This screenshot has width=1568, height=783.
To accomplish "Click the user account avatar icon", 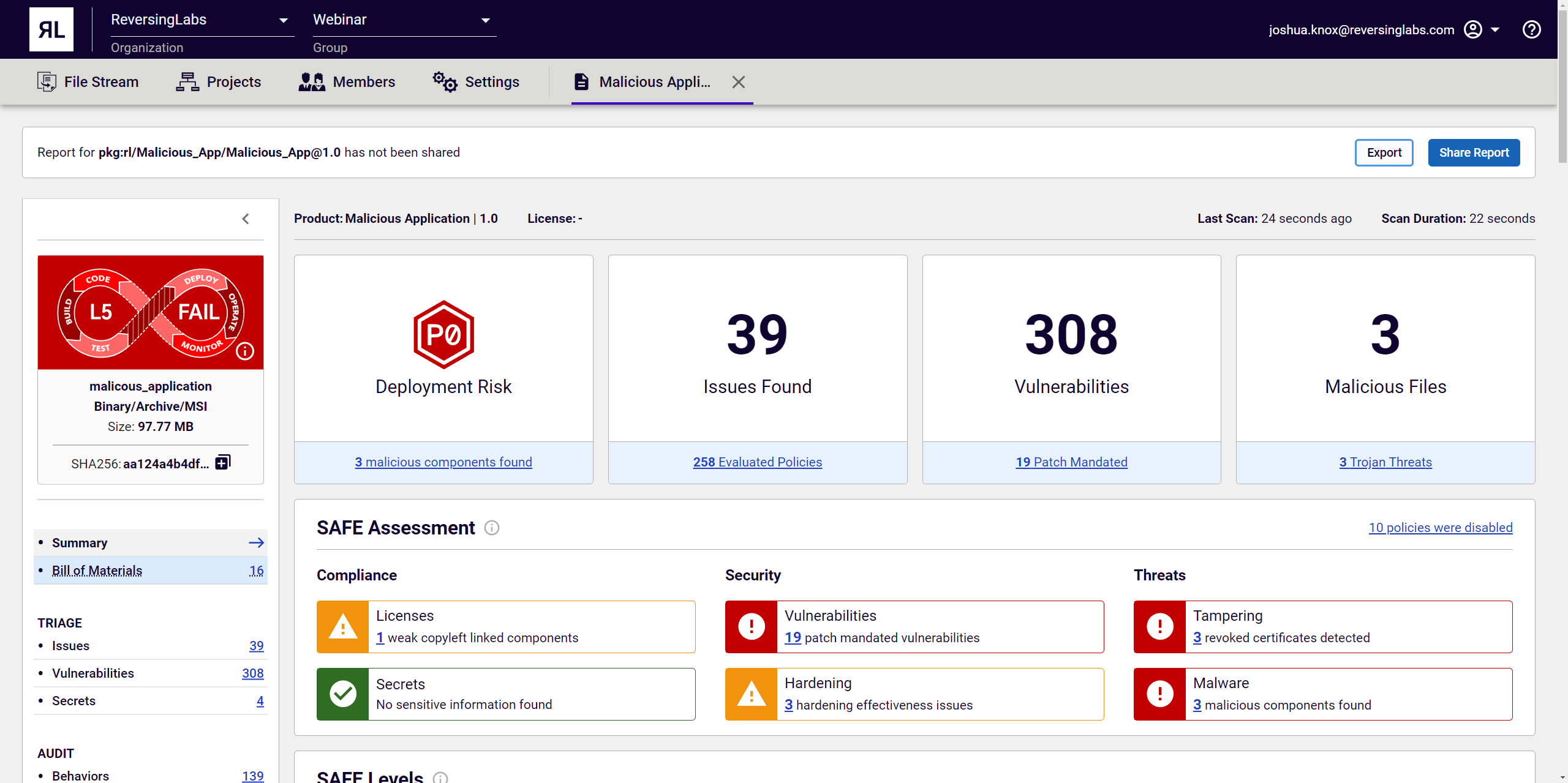I will (x=1472, y=29).
